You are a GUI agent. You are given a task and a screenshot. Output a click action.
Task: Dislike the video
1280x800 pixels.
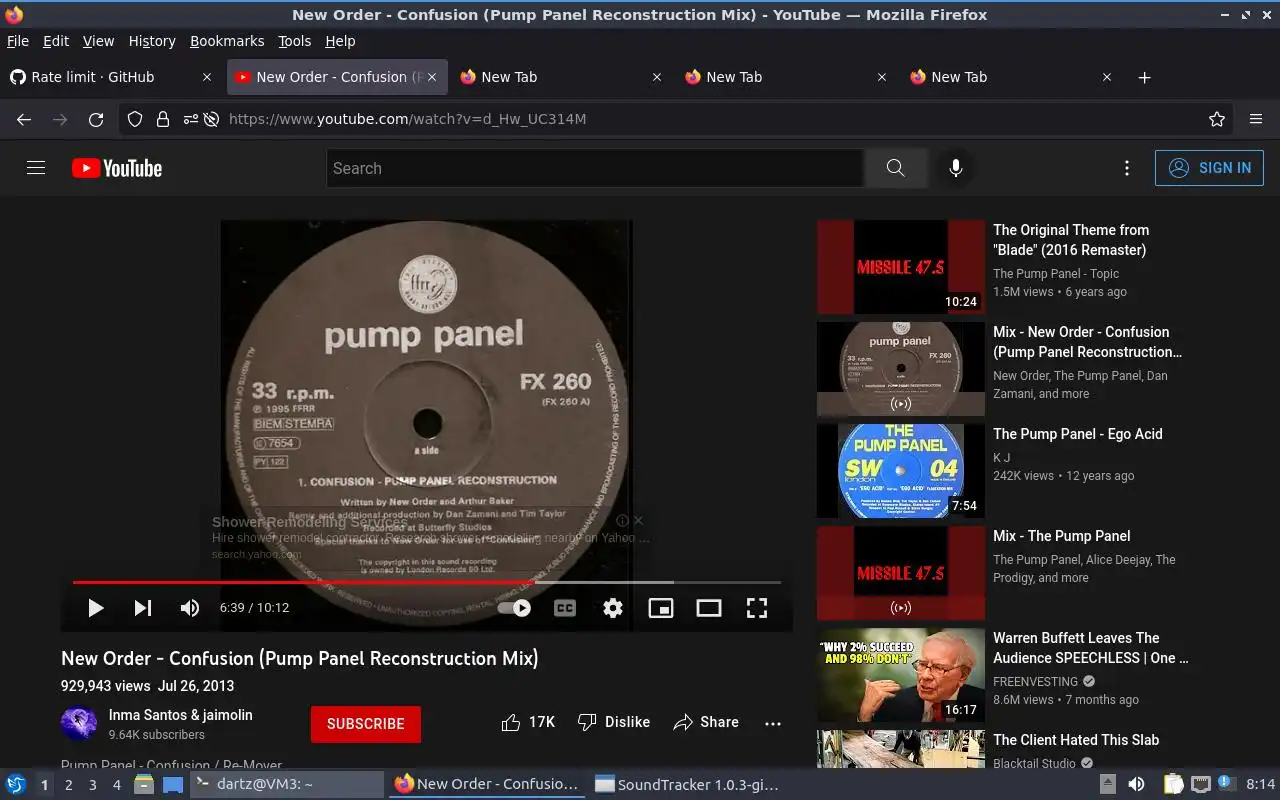tap(614, 722)
